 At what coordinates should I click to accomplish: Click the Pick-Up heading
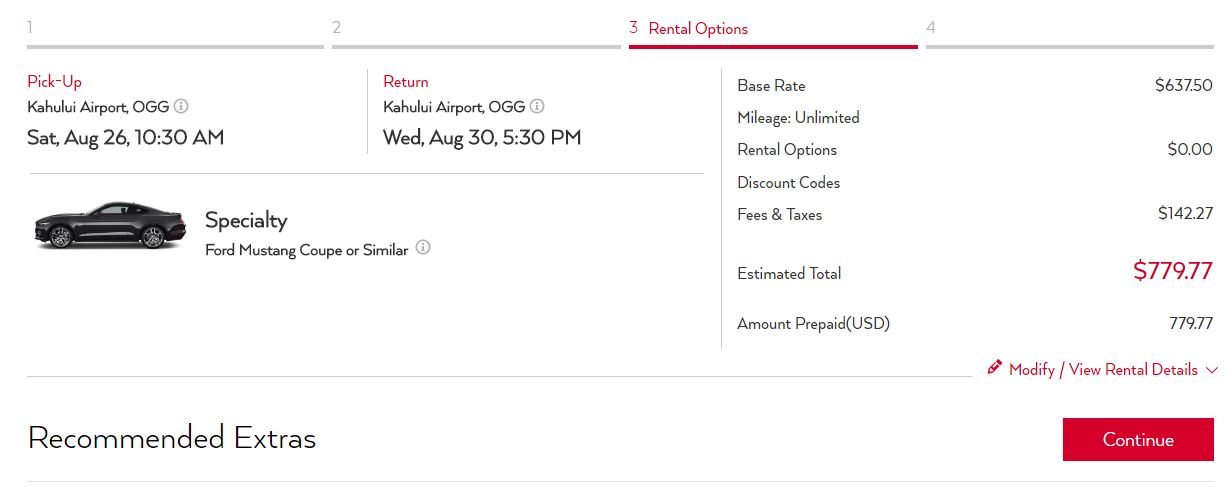pyautogui.click(x=55, y=82)
